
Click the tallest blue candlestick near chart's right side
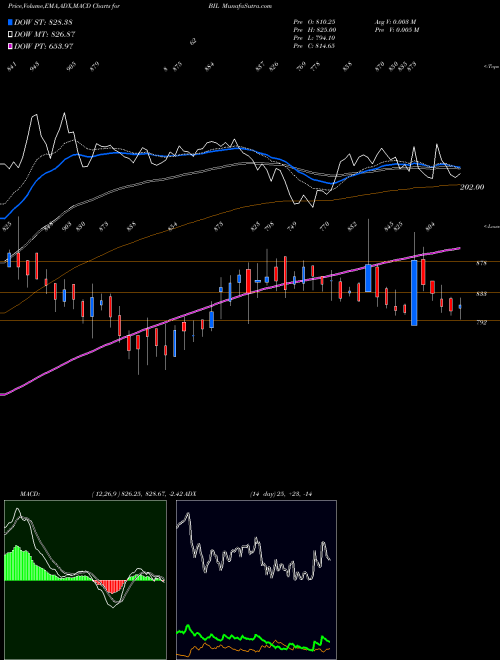414,293
